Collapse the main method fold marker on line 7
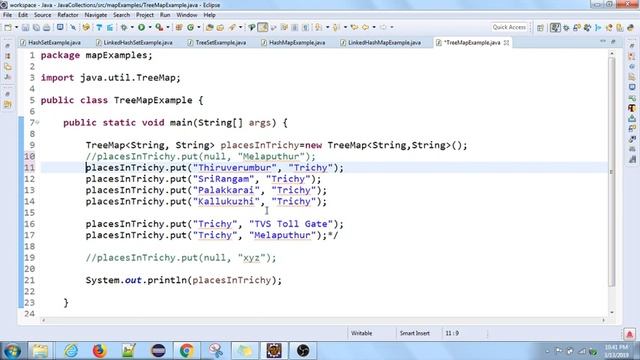640x360 pixels. 37,122
